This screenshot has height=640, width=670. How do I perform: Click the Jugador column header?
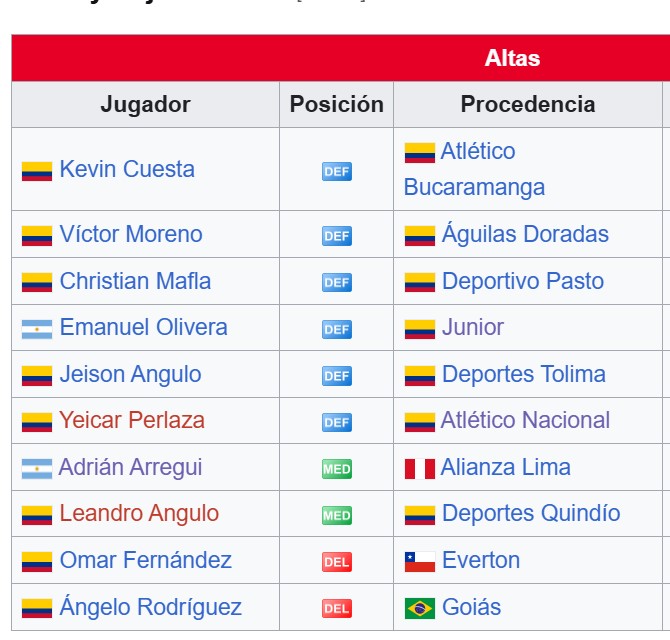point(145,104)
